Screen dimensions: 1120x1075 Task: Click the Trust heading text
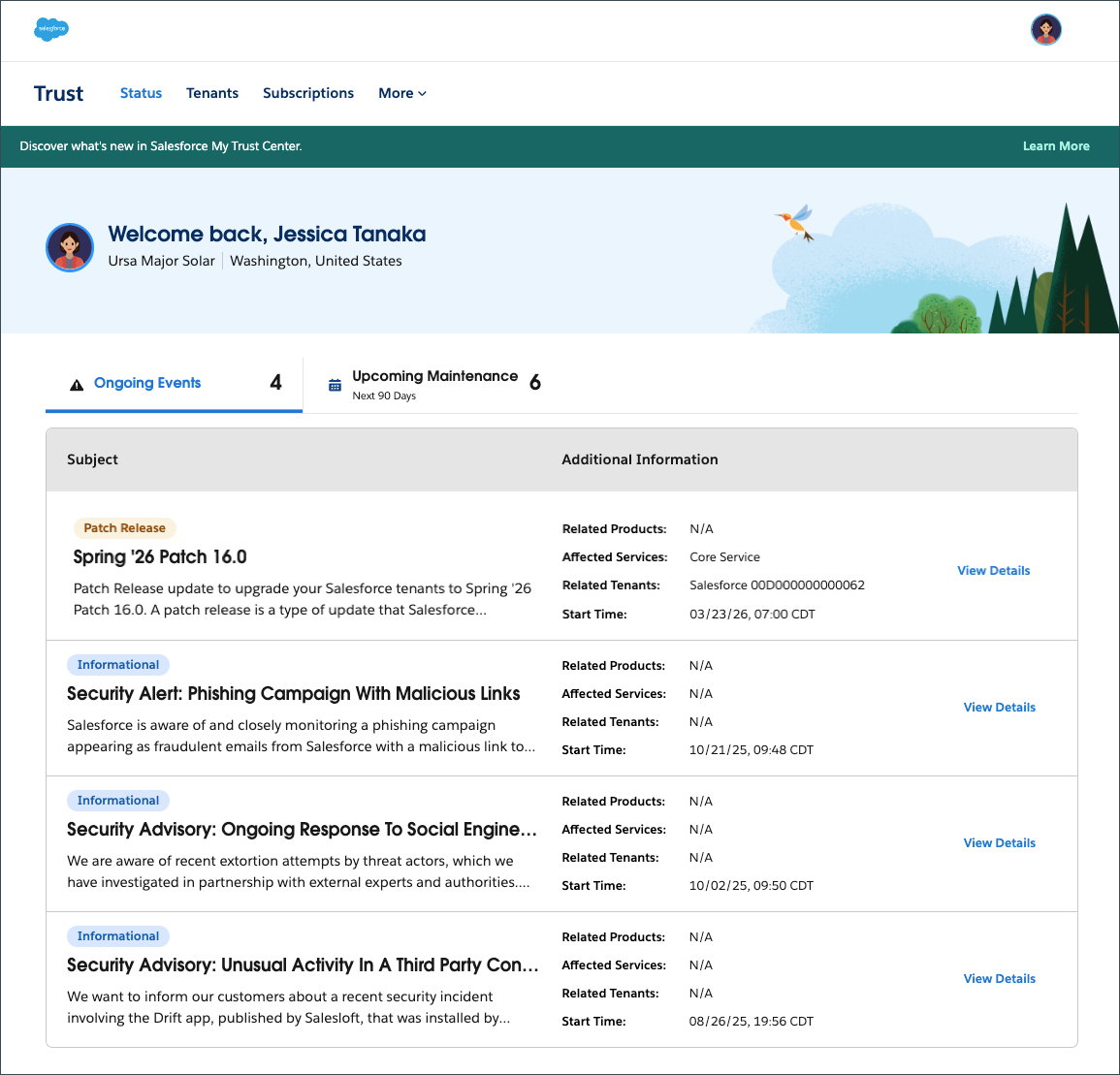[x=59, y=94]
